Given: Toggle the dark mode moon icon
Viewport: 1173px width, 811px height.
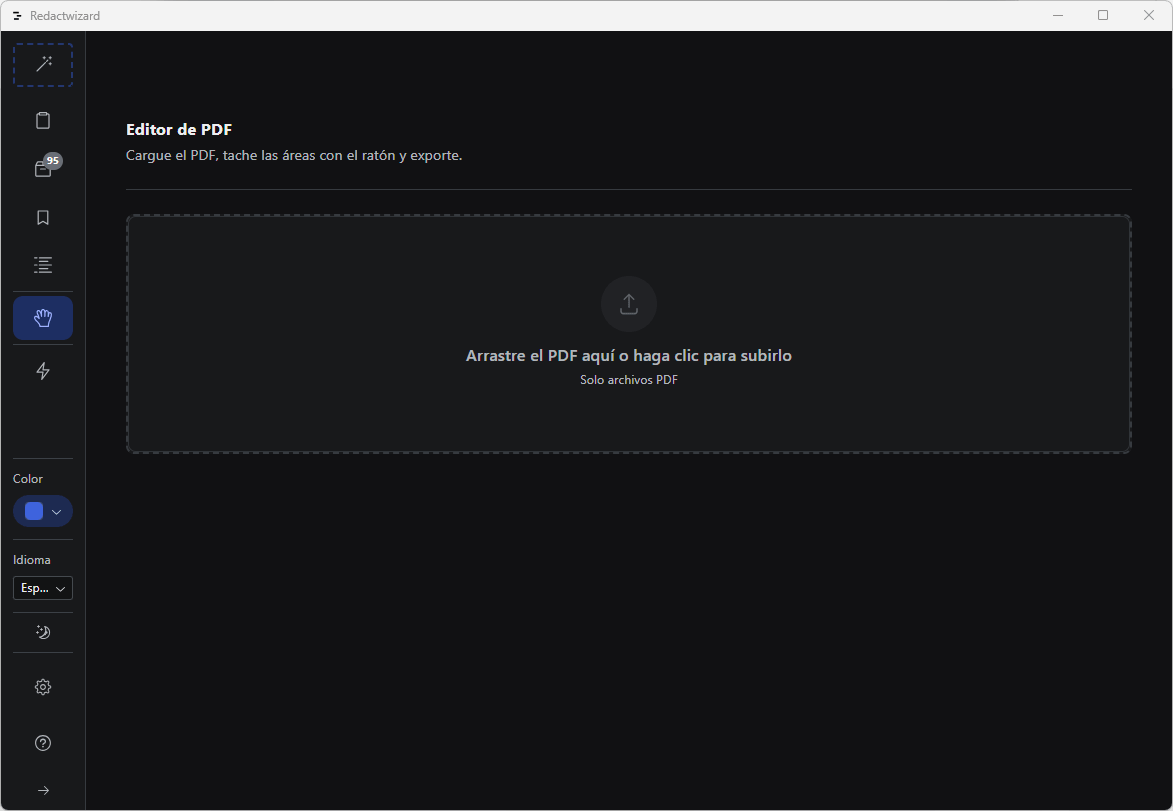Looking at the screenshot, I should tap(43, 632).
